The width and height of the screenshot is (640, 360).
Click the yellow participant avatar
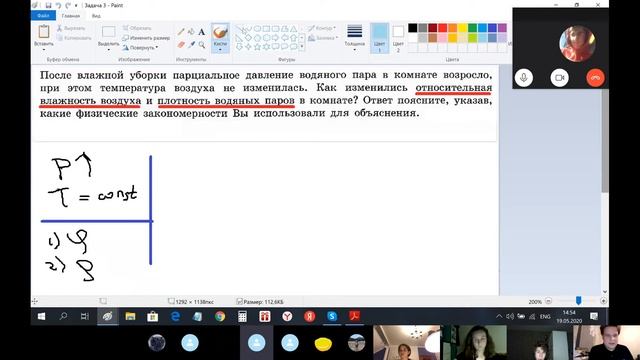(x=323, y=344)
